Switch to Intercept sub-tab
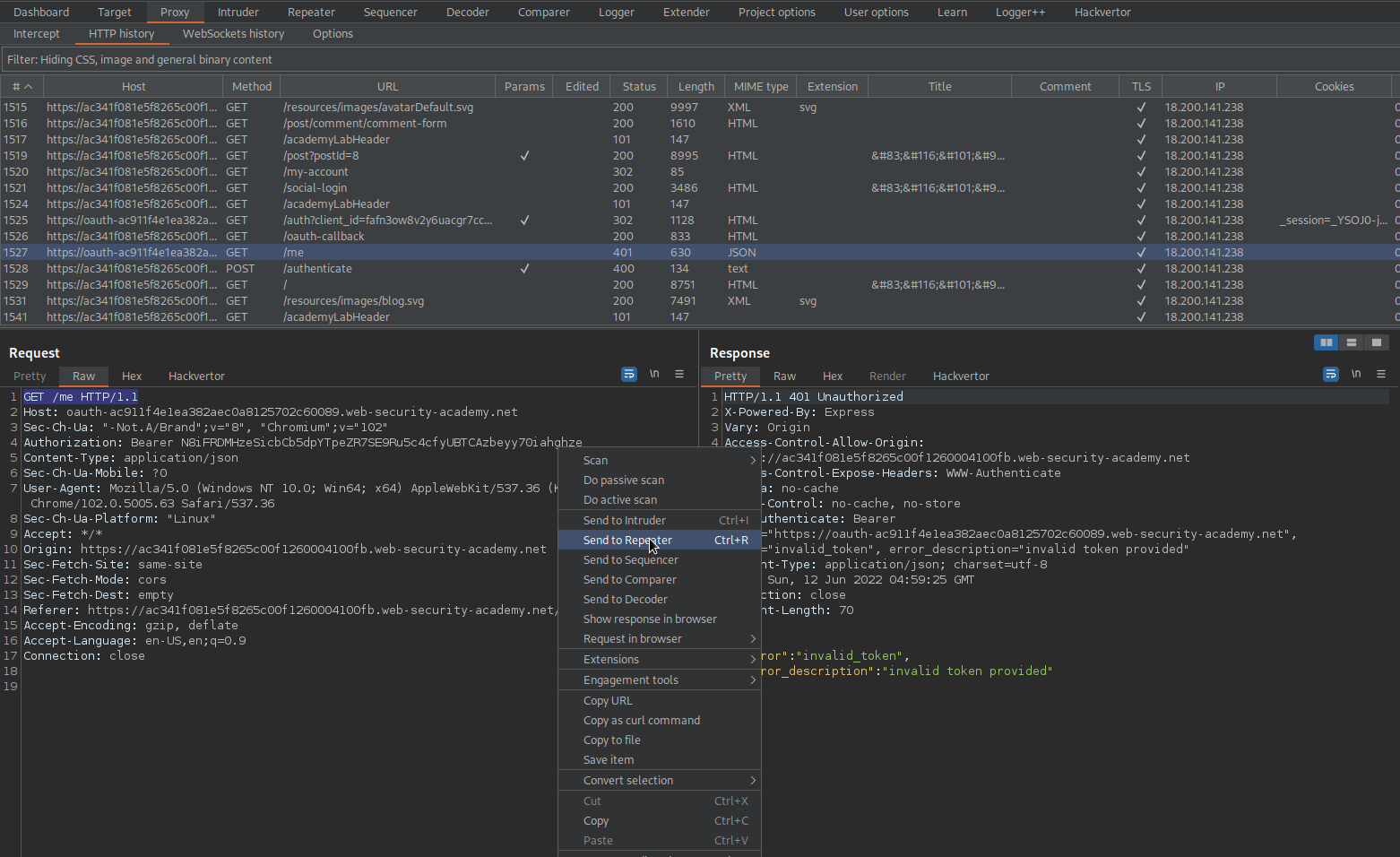This screenshot has height=857, width=1400. [37, 33]
